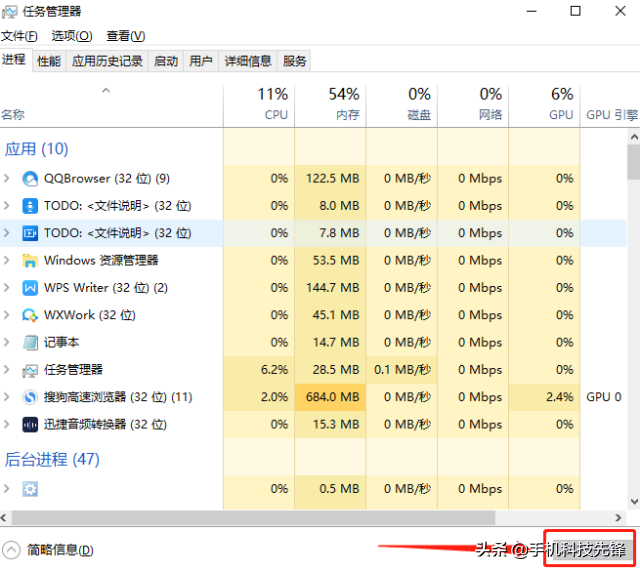This screenshot has width=640, height=572.
Task: Click the Windows 资源管理器 folder icon
Action: 30,260
